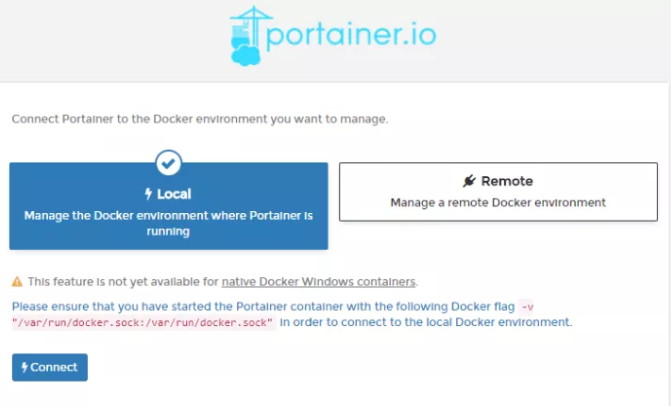Click the plug icon beside Remote
The width and height of the screenshot is (671, 406).
[x=469, y=181]
